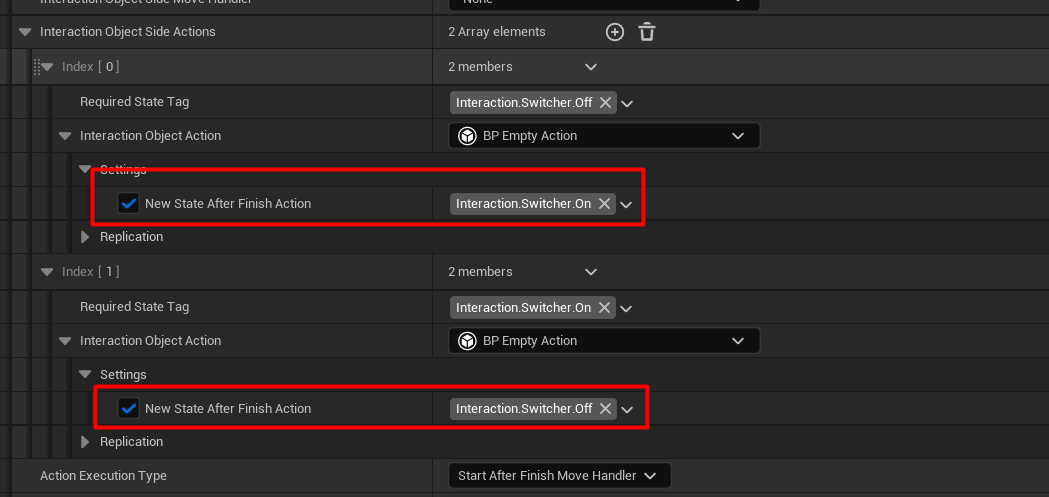Open Action Execution Type dropdown
The height and width of the screenshot is (497, 1049).
[650, 476]
